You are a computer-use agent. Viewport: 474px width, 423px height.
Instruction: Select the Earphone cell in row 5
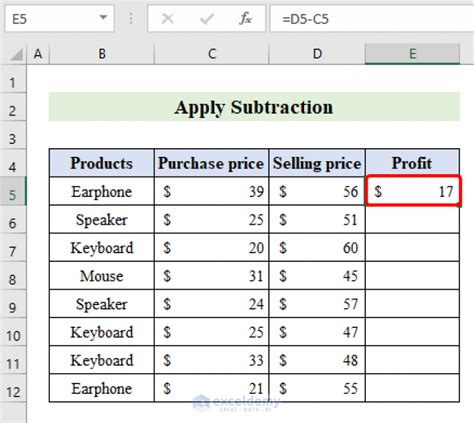(x=102, y=191)
